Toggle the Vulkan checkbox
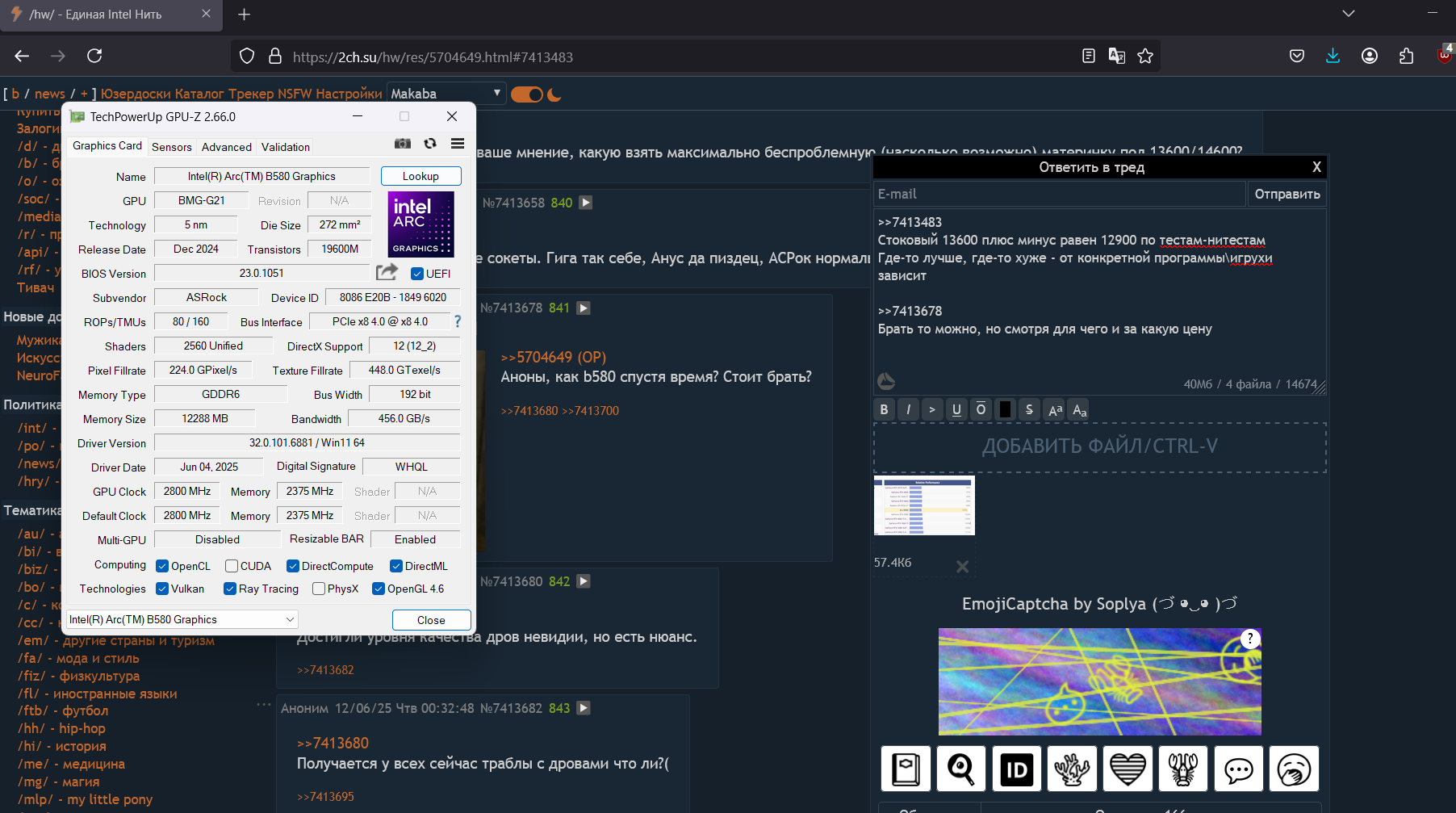 (162, 589)
